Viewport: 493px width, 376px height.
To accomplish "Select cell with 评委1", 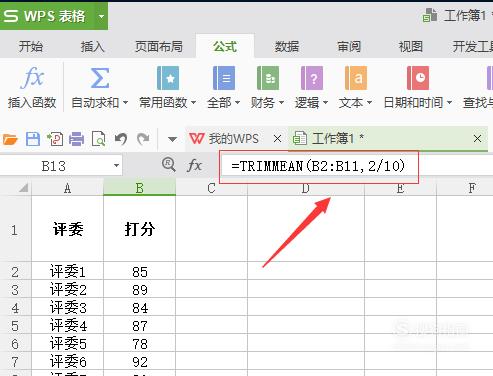I will coord(67,271).
